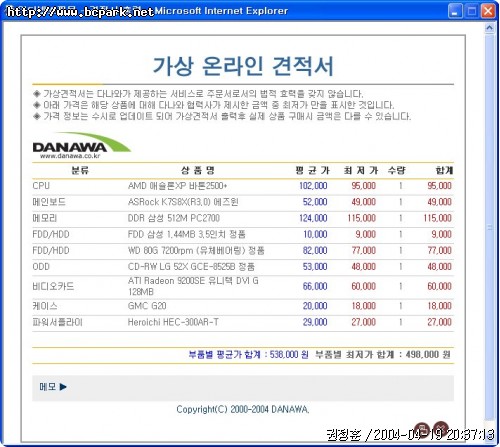Minimize the Internet Explorer window
This screenshot has width=500, height=447.
pos(455,11)
